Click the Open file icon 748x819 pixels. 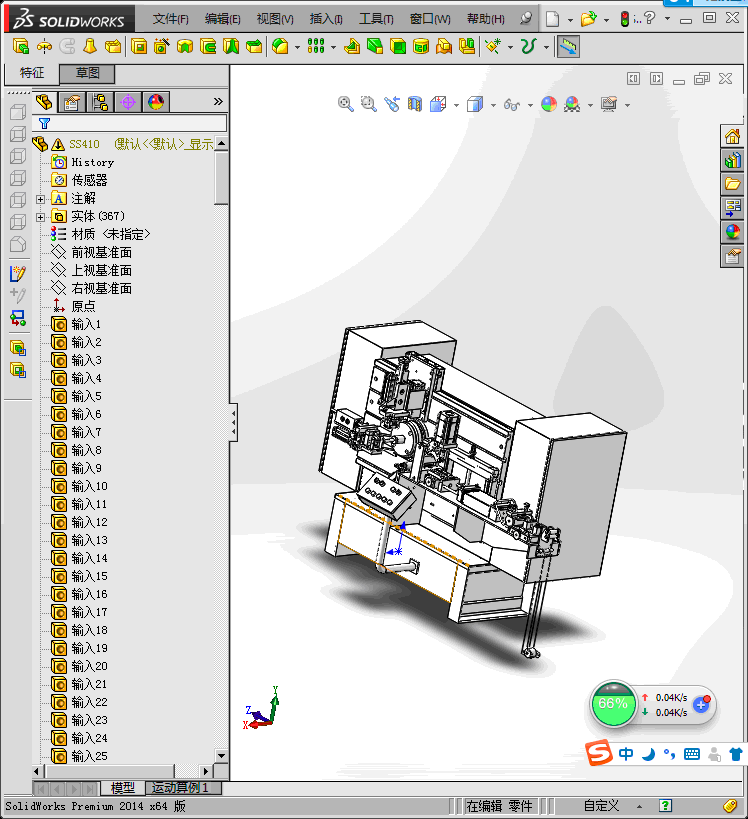click(x=589, y=19)
